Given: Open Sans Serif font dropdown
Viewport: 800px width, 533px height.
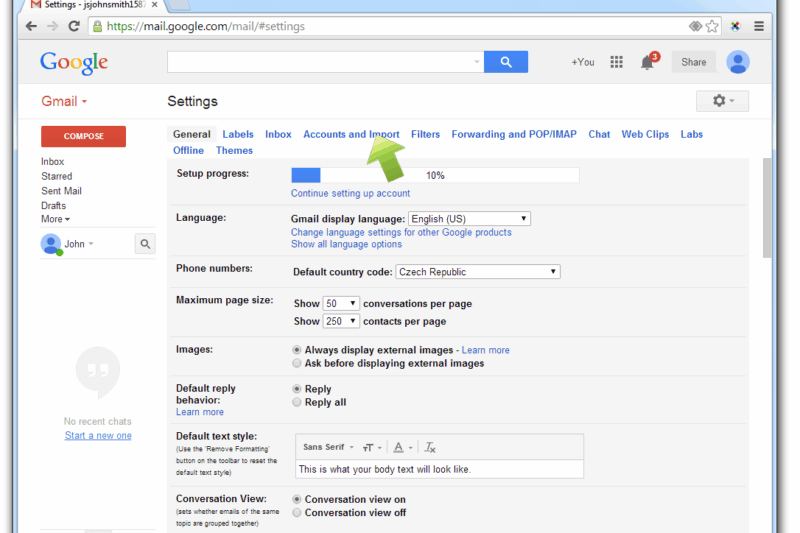Looking at the screenshot, I should 328,447.
